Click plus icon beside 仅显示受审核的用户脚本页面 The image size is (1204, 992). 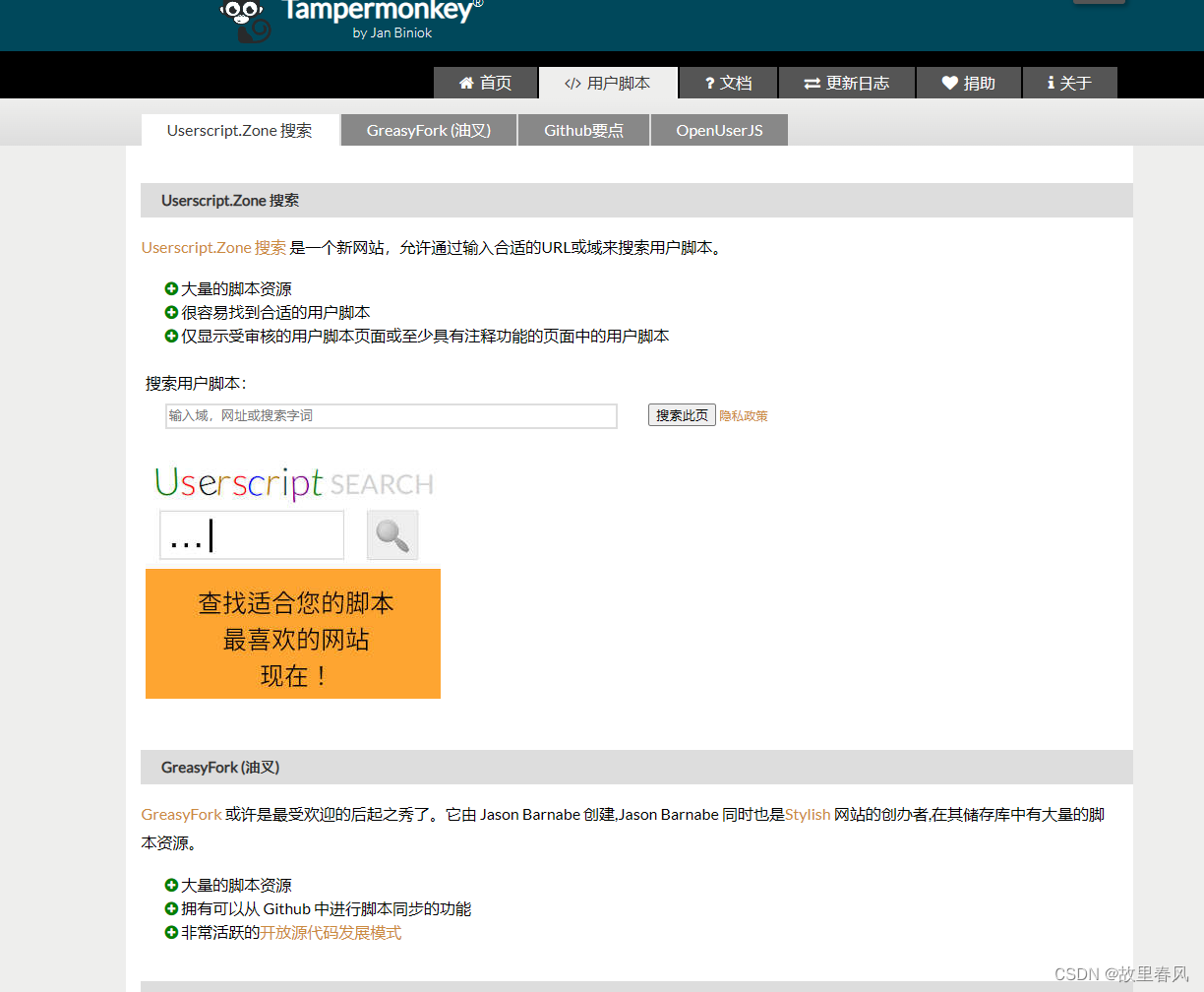[x=171, y=337]
